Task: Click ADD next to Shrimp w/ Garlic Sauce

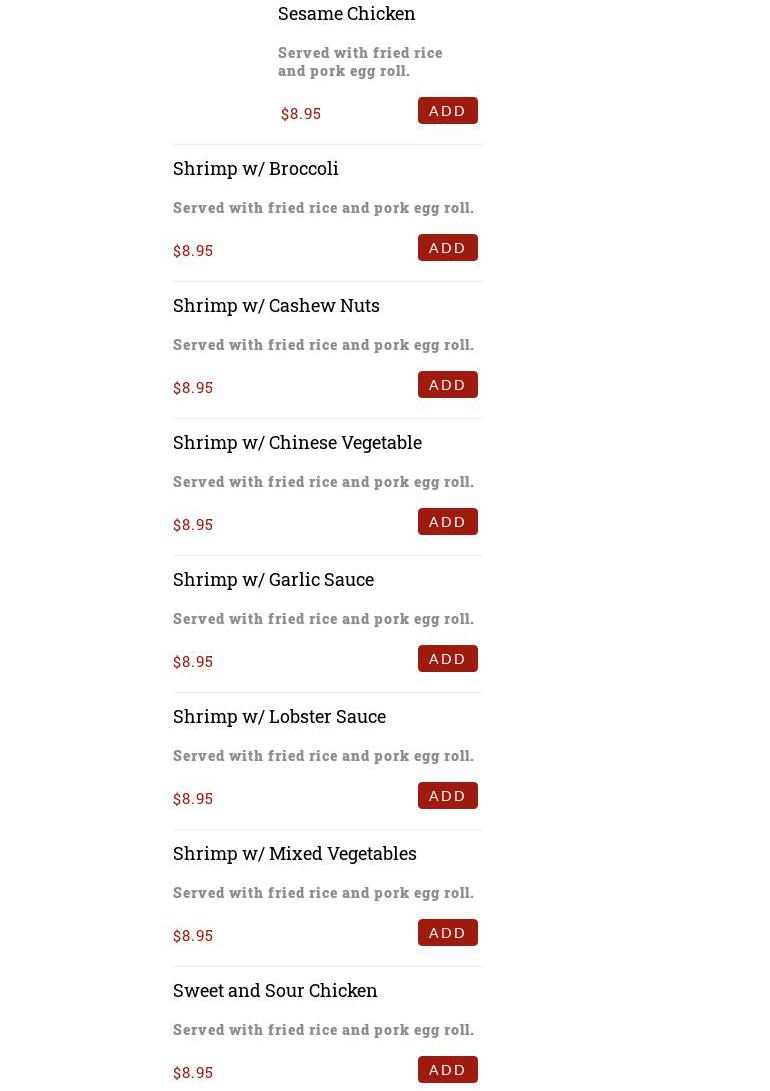Action: pyautogui.click(x=447, y=659)
